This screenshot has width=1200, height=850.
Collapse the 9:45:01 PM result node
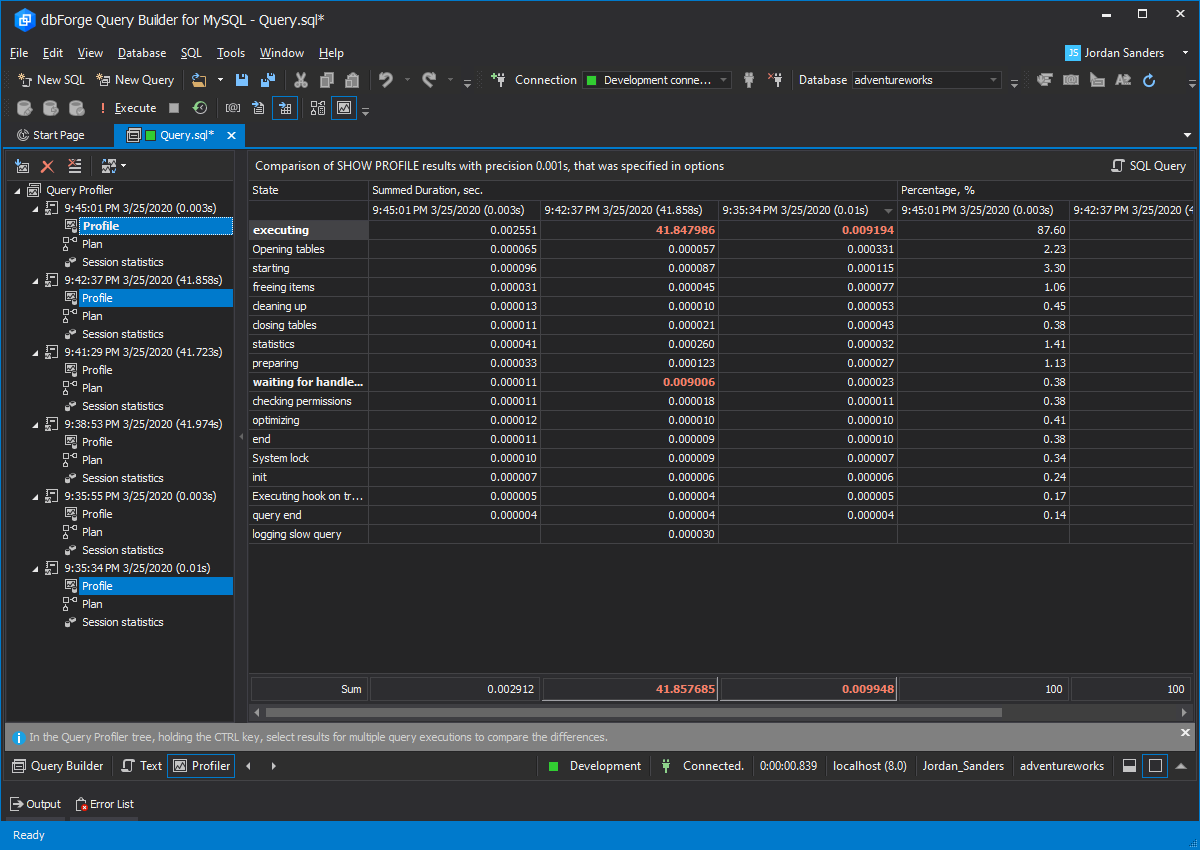pos(36,208)
